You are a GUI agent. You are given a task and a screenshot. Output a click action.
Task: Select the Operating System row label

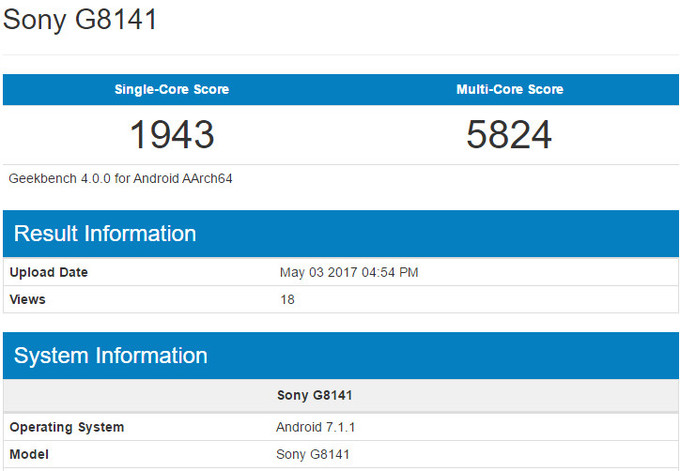pyautogui.click(x=67, y=427)
